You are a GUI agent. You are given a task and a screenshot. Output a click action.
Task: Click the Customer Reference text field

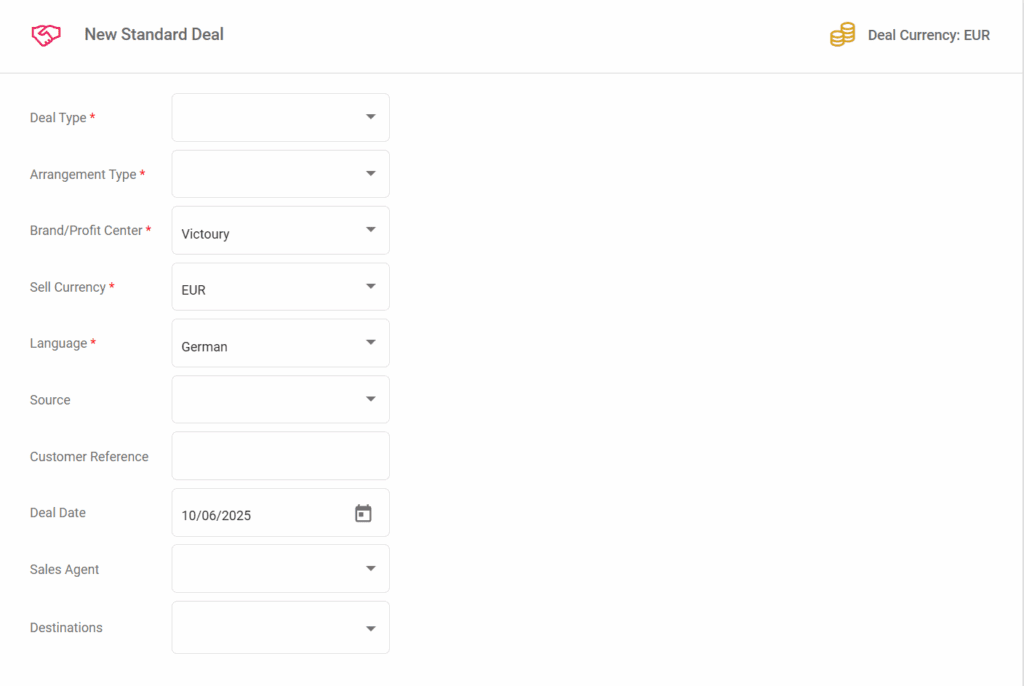point(280,456)
